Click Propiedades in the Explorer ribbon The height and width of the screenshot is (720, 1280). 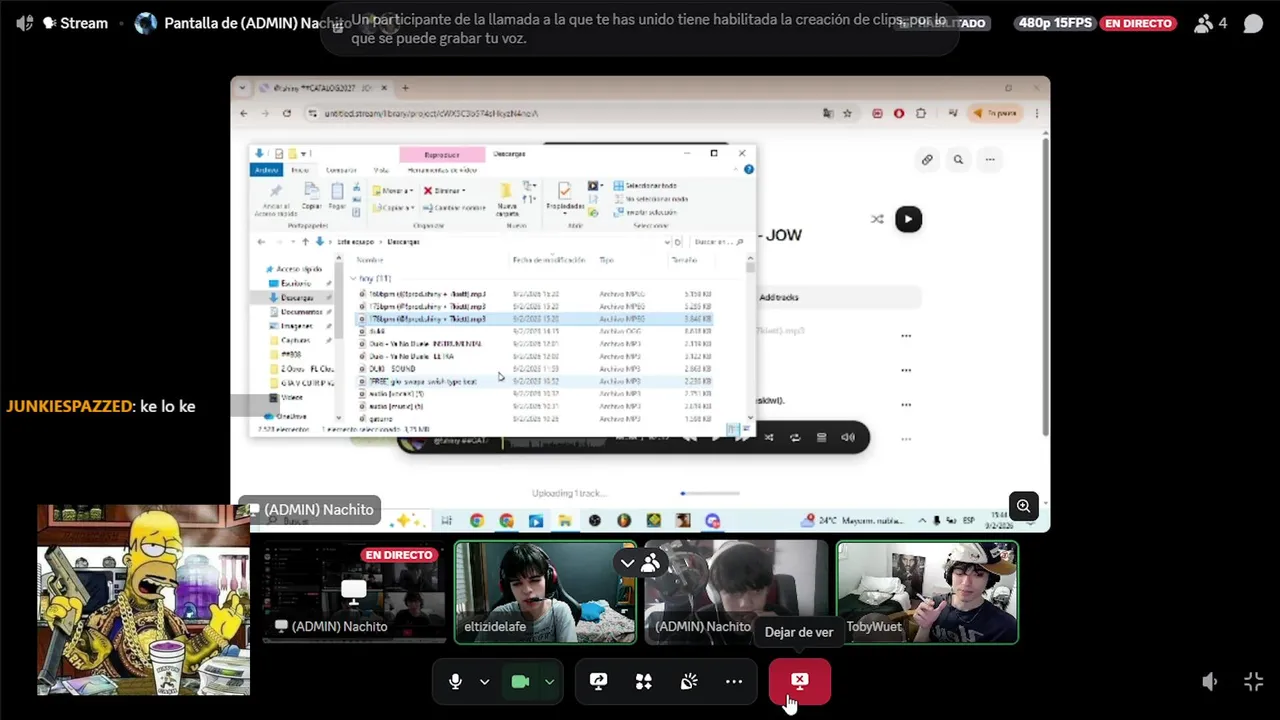pos(565,196)
